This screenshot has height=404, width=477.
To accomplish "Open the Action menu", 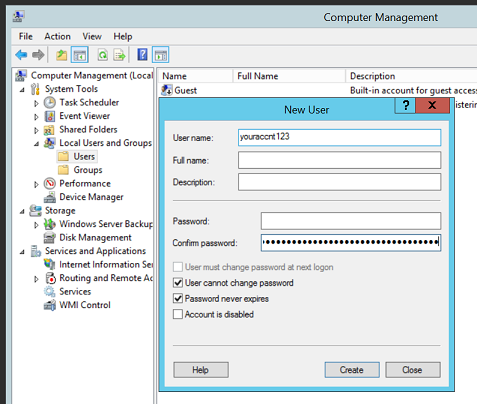I will click(58, 36).
